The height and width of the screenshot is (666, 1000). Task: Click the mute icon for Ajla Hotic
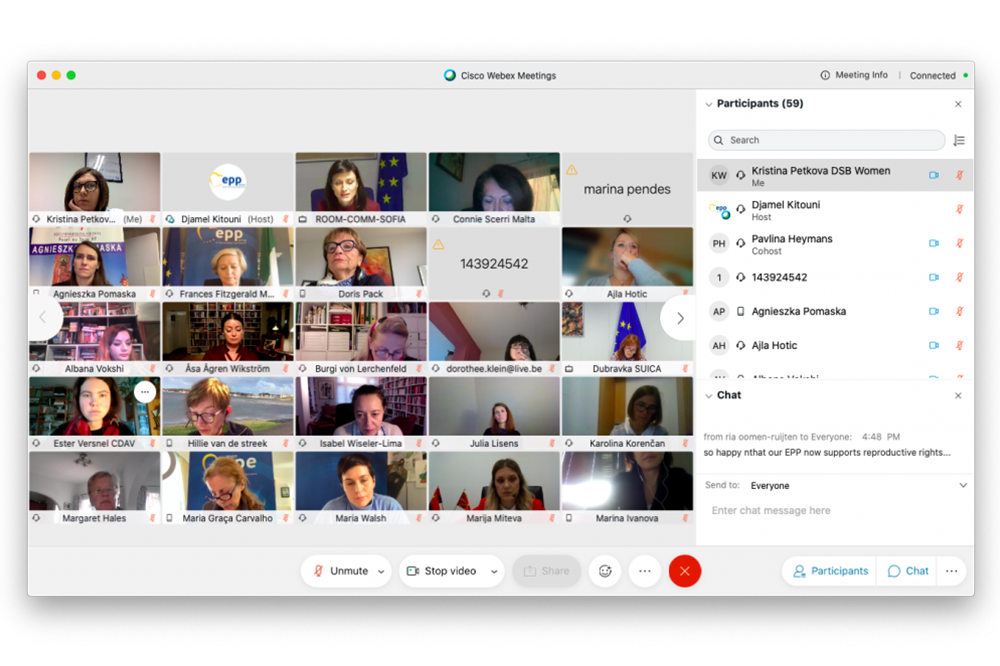[x=959, y=345]
